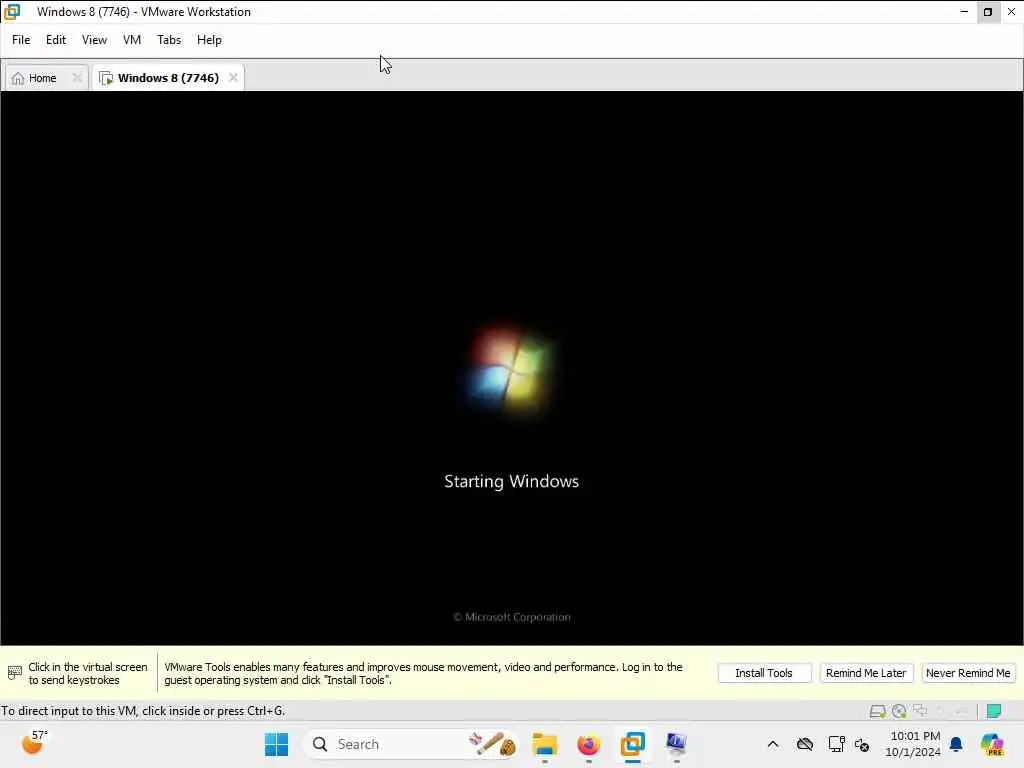Open the Help menu

[209, 40]
